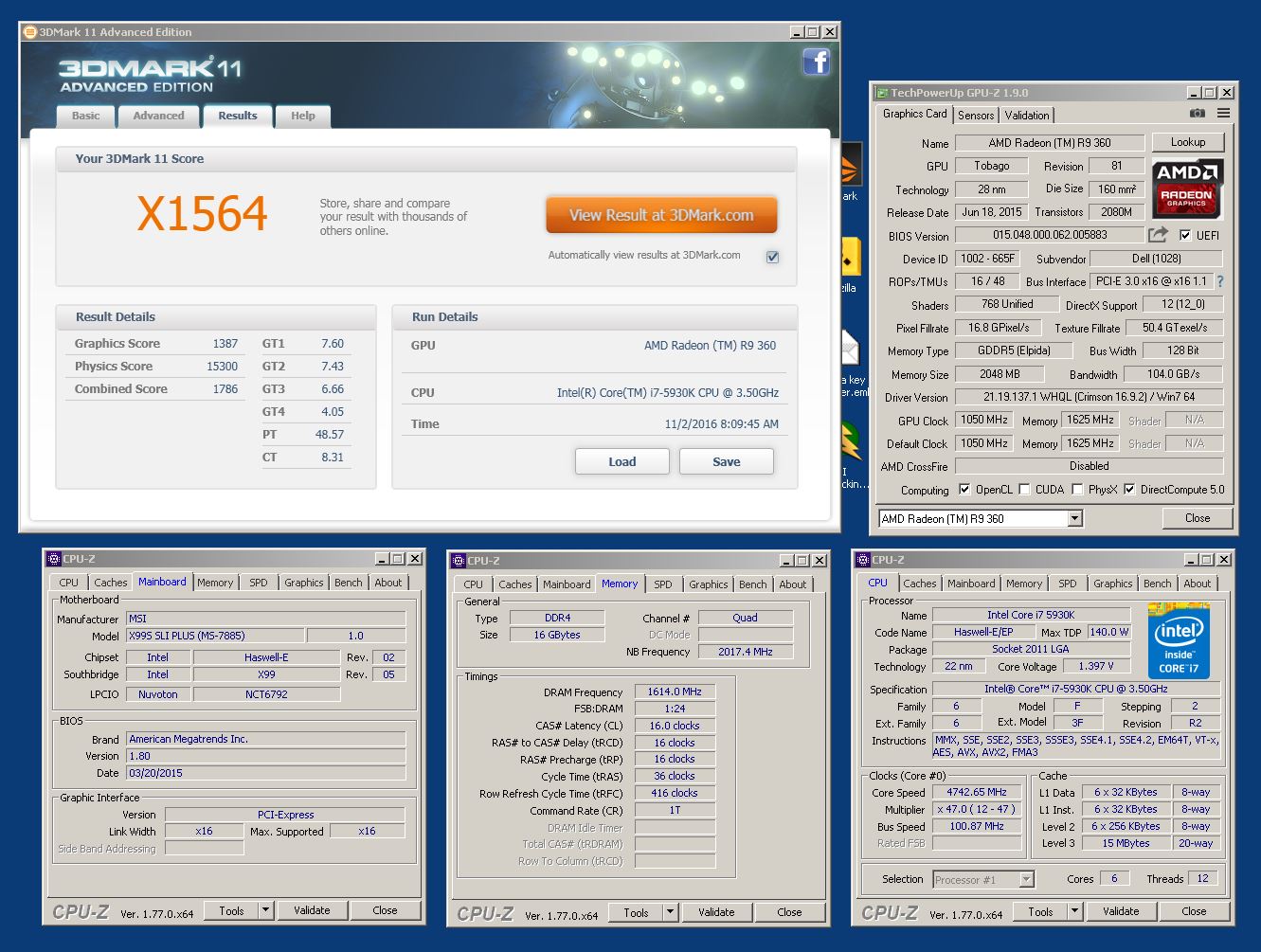Open the Help tab in 3DMark
Image resolution: width=1261 pixels, height=952 pixels.
[x=303, y=116]
